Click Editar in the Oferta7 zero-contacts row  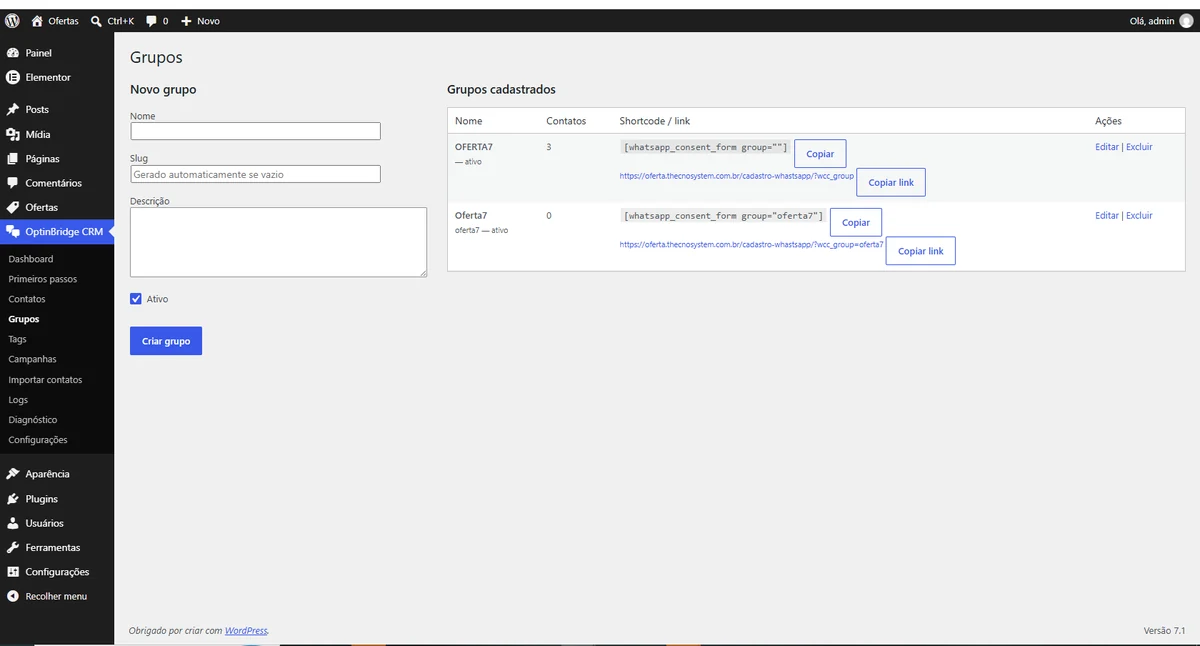point(1107,215)
